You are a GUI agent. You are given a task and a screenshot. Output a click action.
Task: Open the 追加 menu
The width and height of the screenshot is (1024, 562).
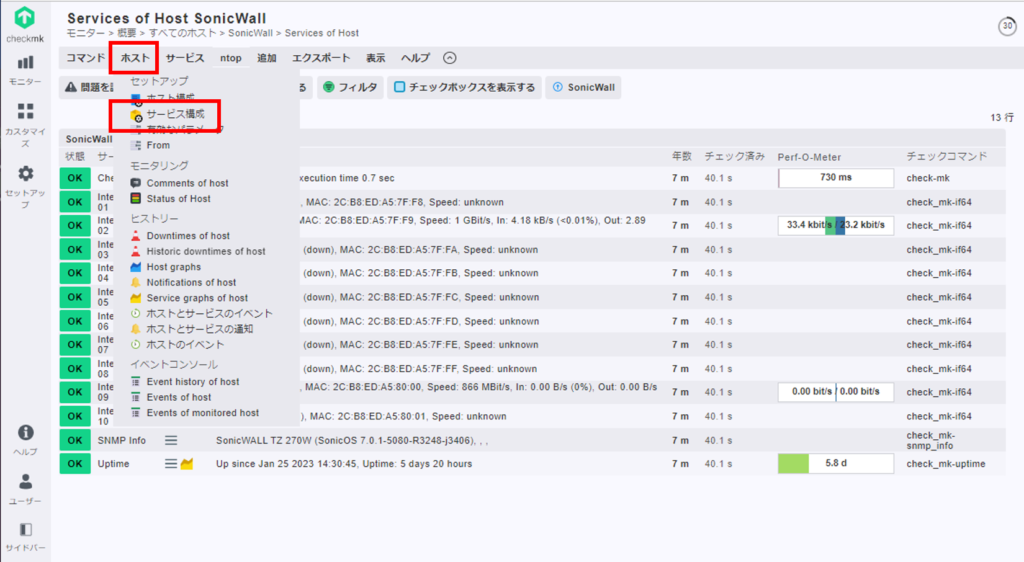pos(266,58)
